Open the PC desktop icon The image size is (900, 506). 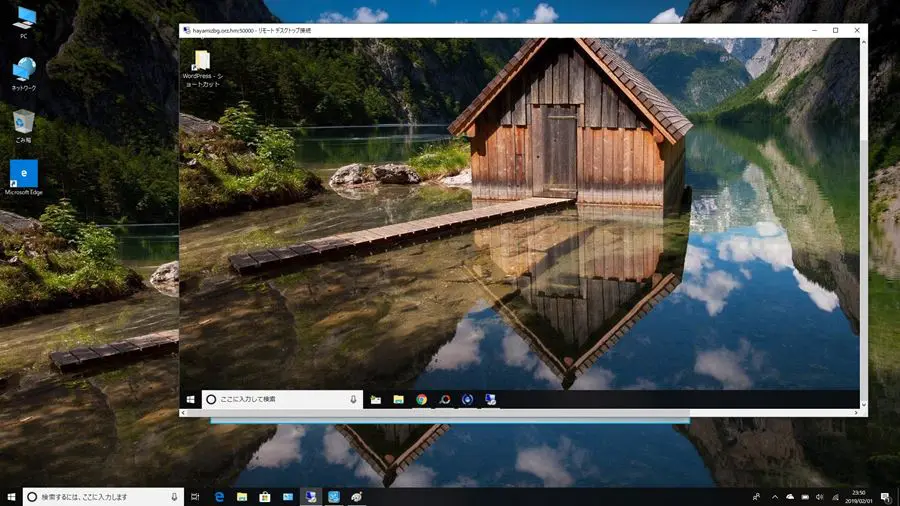click(23, 18)
